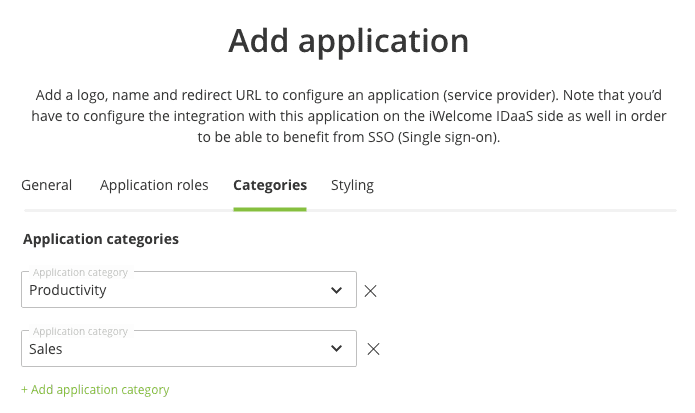Click the green underline below Categories tab

pyautogui.click(x=269, y=208)
